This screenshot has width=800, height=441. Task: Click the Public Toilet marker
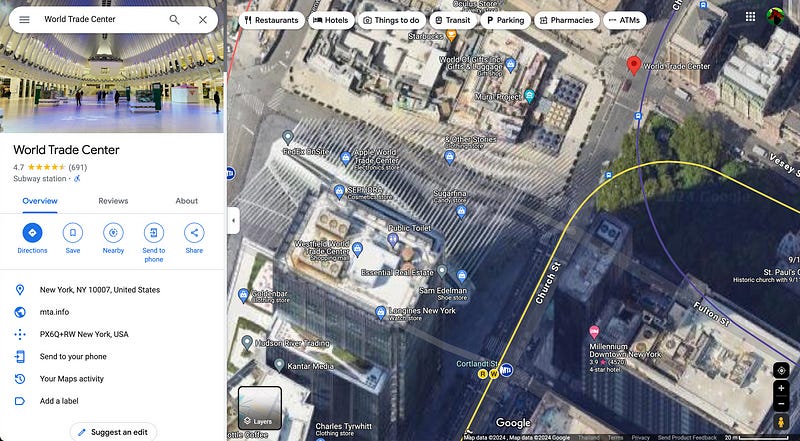(393, 239)
